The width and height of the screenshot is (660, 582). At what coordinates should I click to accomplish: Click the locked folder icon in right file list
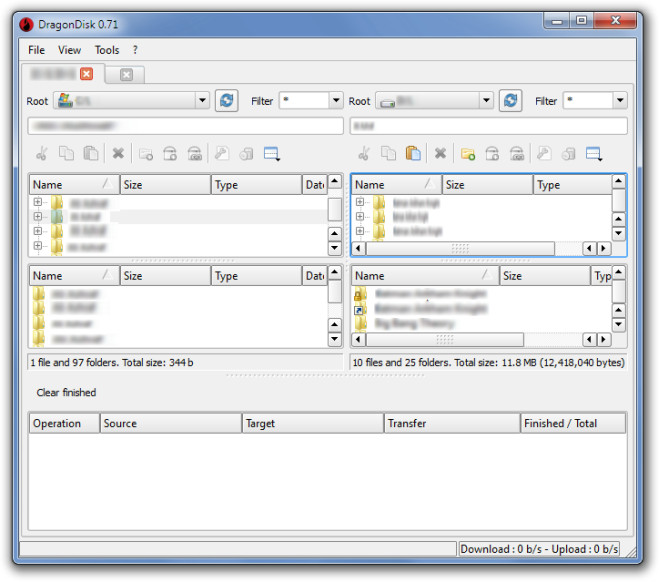point(360,294)
